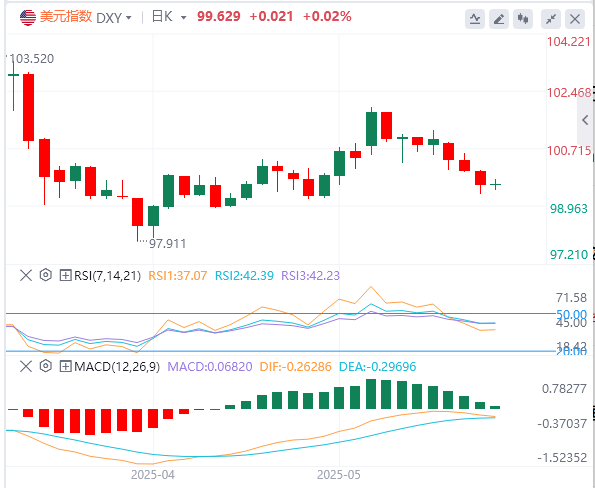Viewport: 595px width, 488px height.
Task: Remove the RSI indicator with X
Action: click(x=26, y=275)
